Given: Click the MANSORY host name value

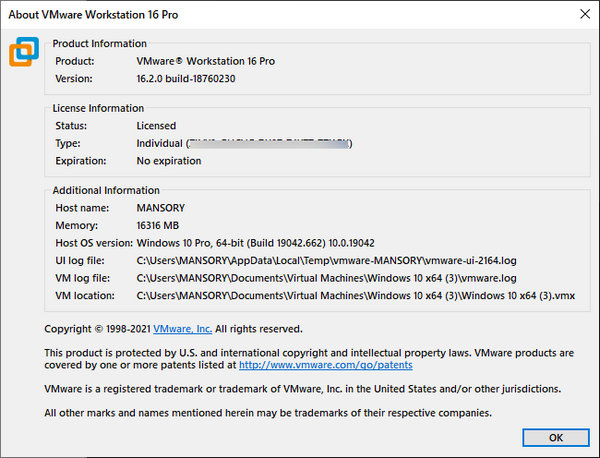Looking at the screenshot, I should point(162,207).
